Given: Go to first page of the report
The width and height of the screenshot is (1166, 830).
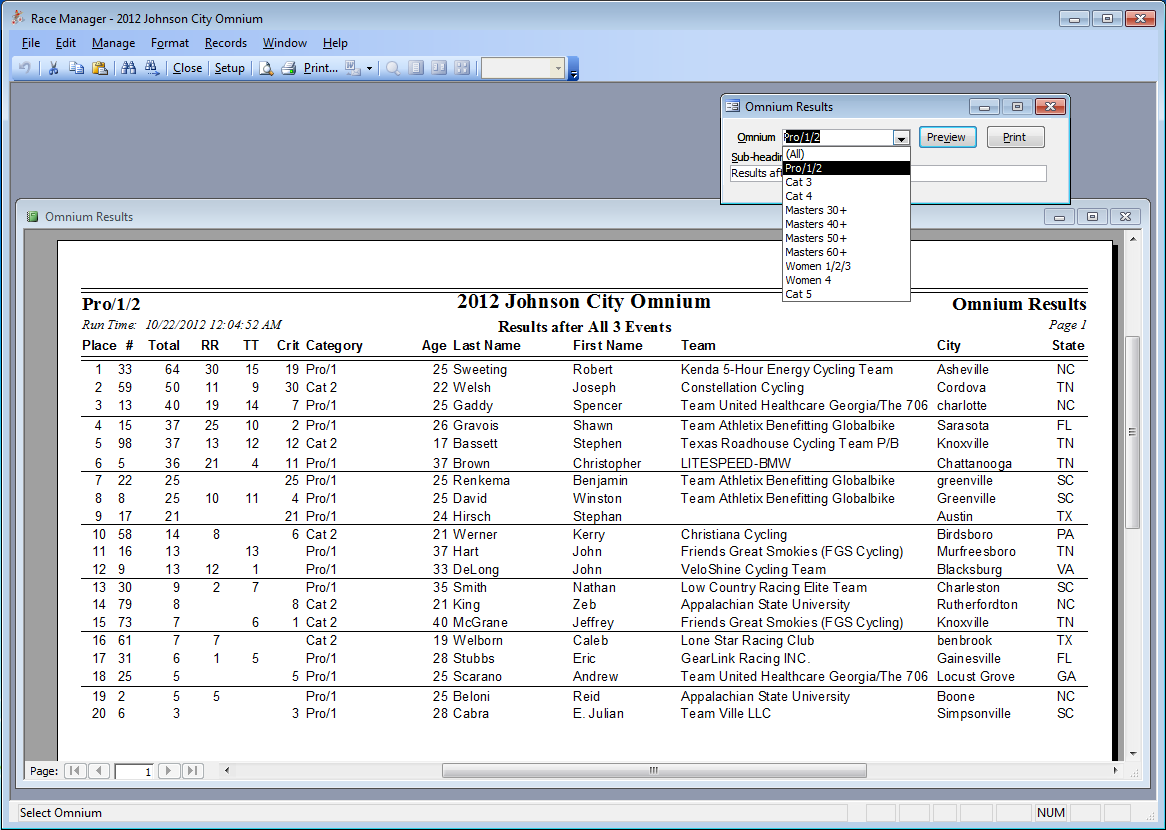Looking at the screenshot, I should [x=75, y=771].
